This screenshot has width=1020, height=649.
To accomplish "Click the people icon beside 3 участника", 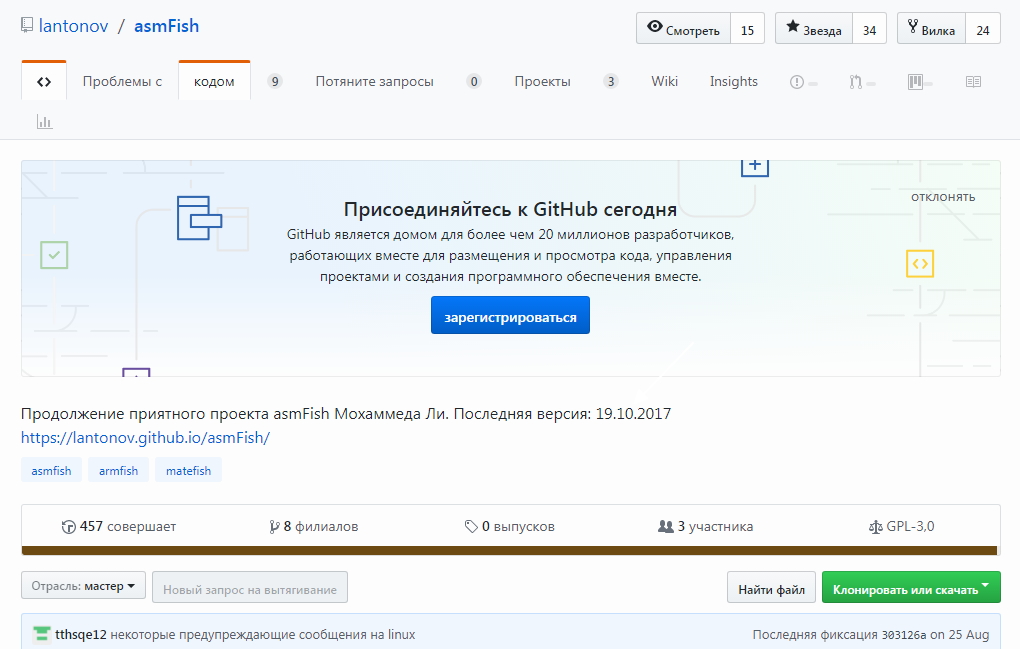I will click(x=665, y=526).
